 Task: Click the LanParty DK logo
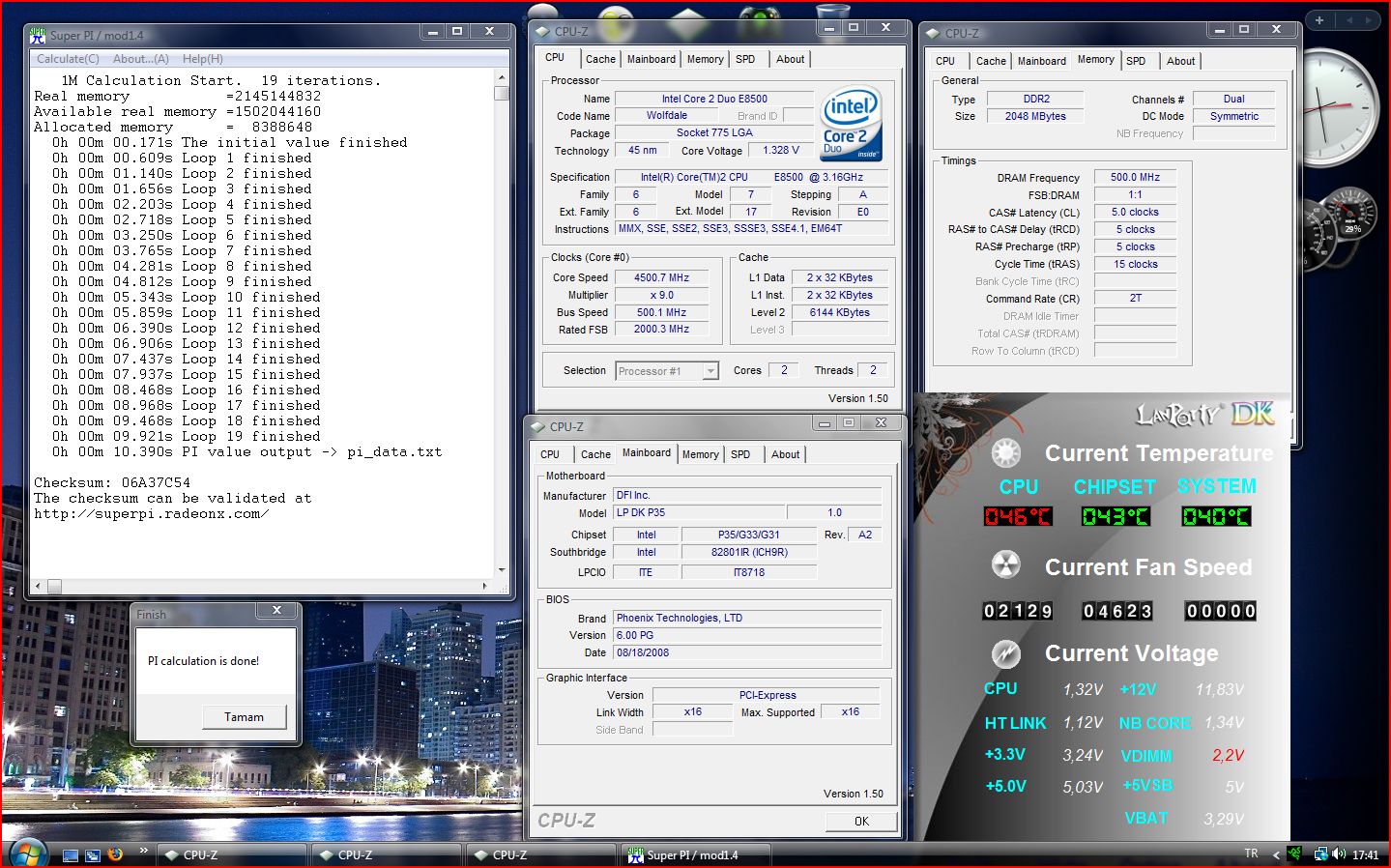pos(1205,415)
